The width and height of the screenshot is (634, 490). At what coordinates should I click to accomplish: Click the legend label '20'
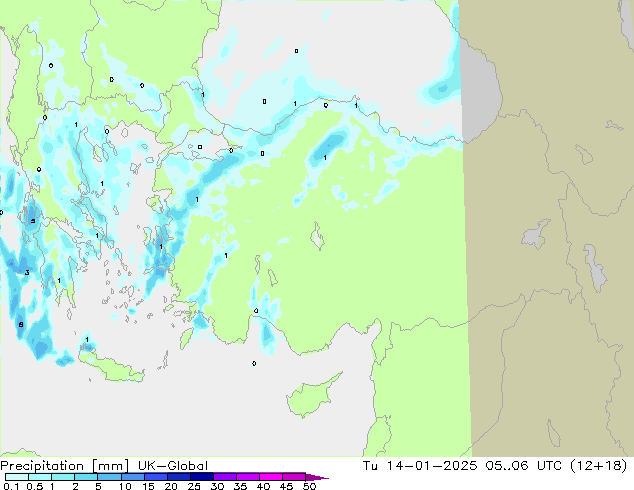[171, 486]
